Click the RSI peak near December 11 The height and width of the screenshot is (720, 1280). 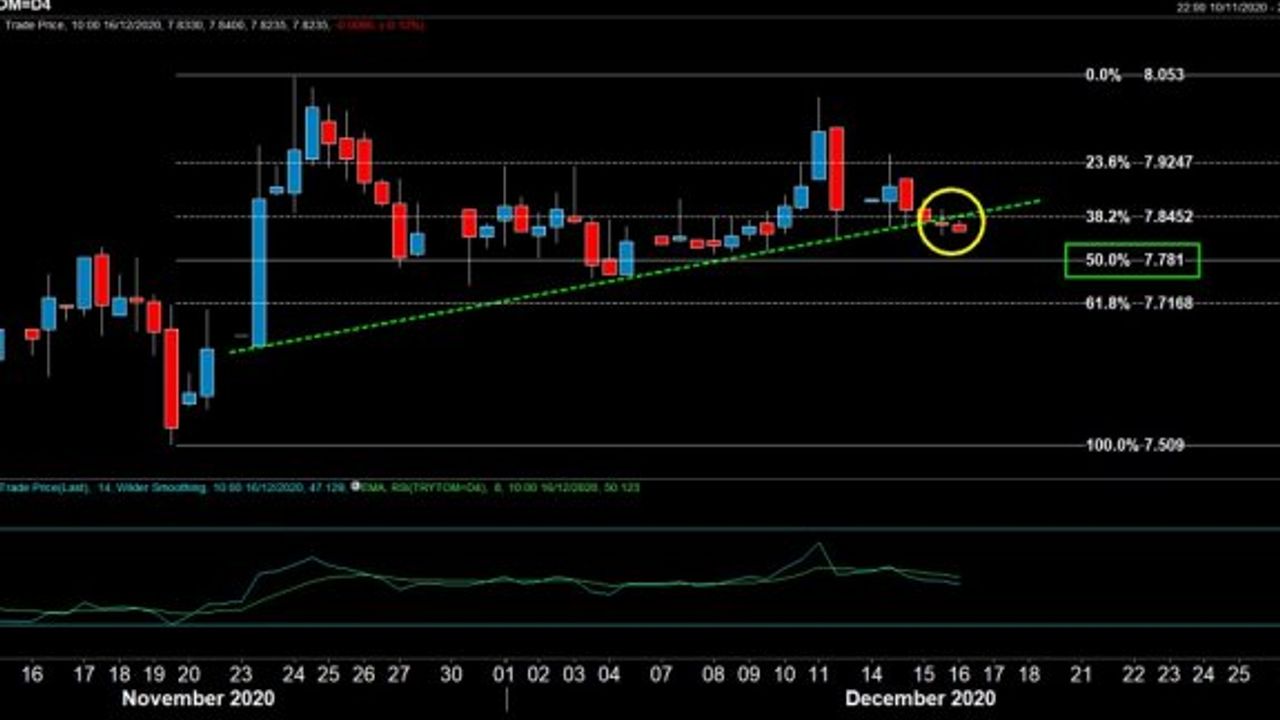820,545
